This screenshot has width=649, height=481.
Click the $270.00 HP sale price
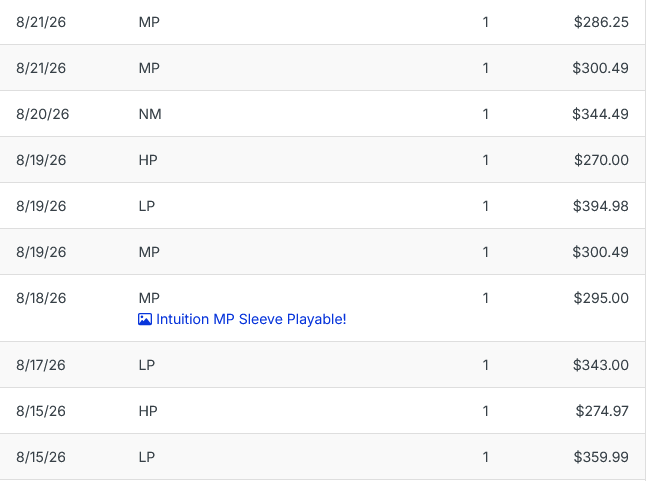click(601, 160)
